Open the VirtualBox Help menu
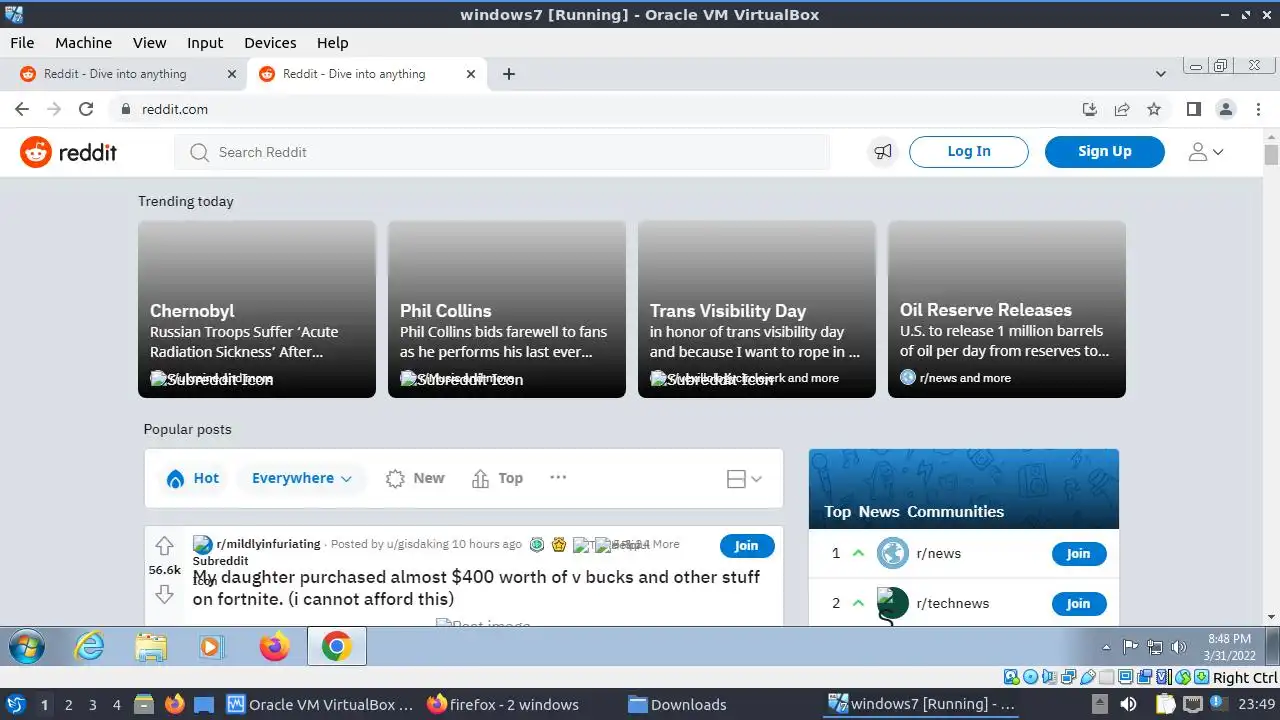 tap(332, 43)
